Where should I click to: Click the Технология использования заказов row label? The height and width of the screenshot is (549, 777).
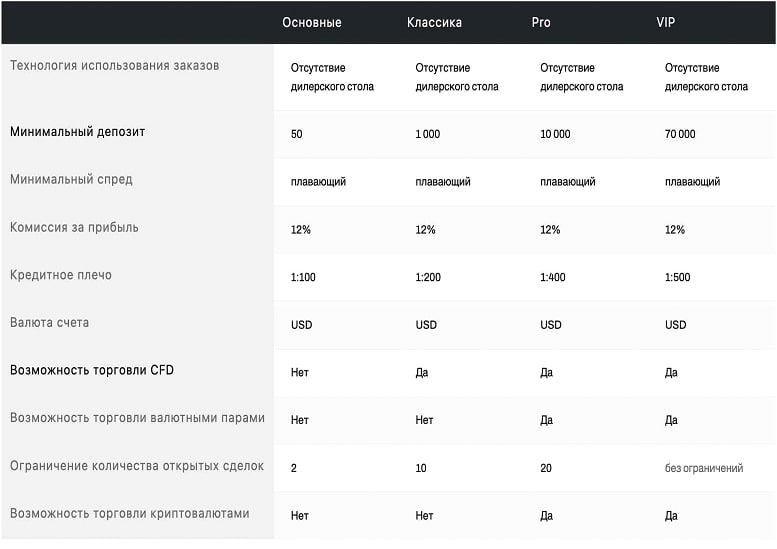[114, 66]
